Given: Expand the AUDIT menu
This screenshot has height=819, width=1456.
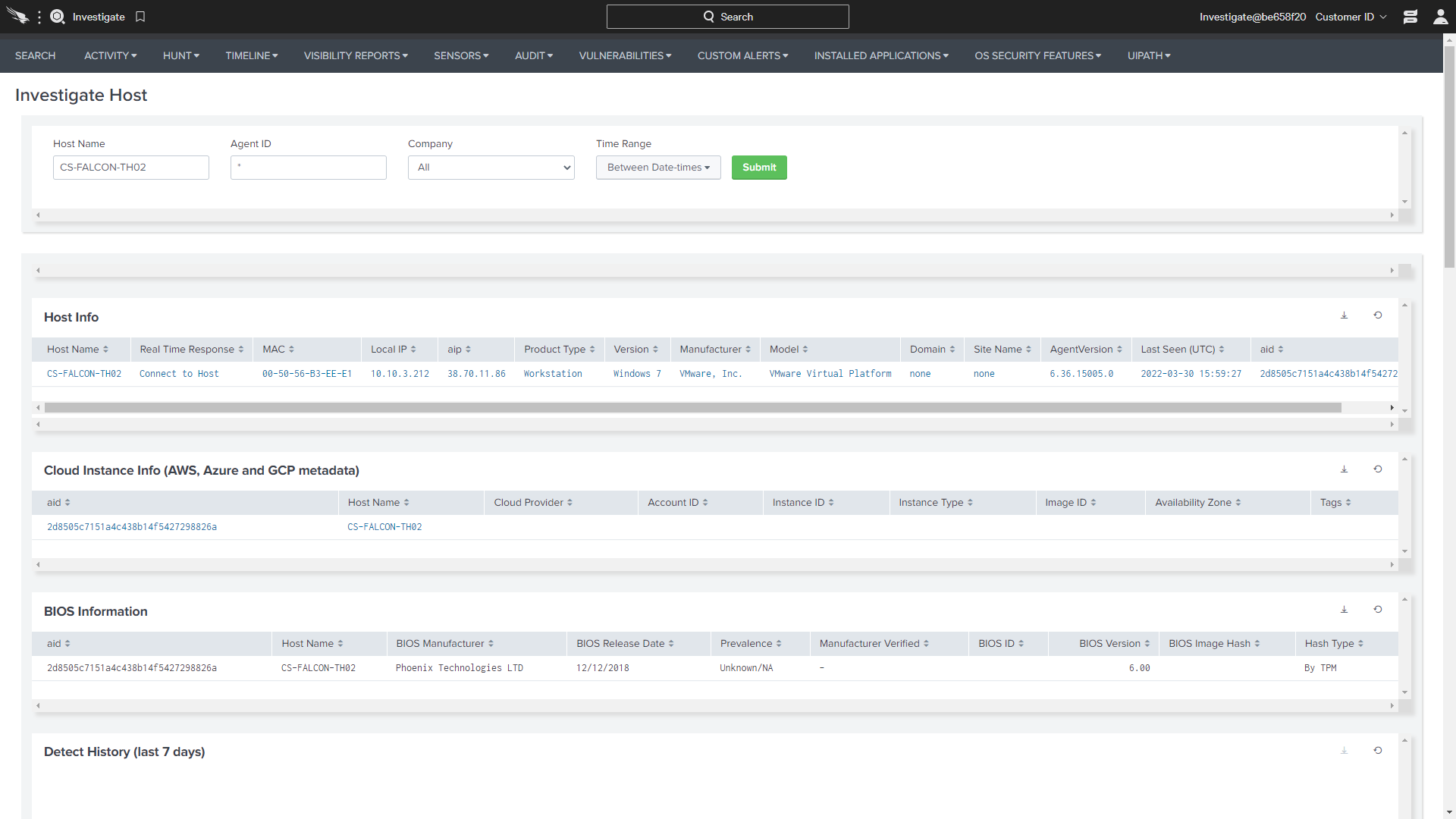Looking at the screenshot, I should [534, 56].
